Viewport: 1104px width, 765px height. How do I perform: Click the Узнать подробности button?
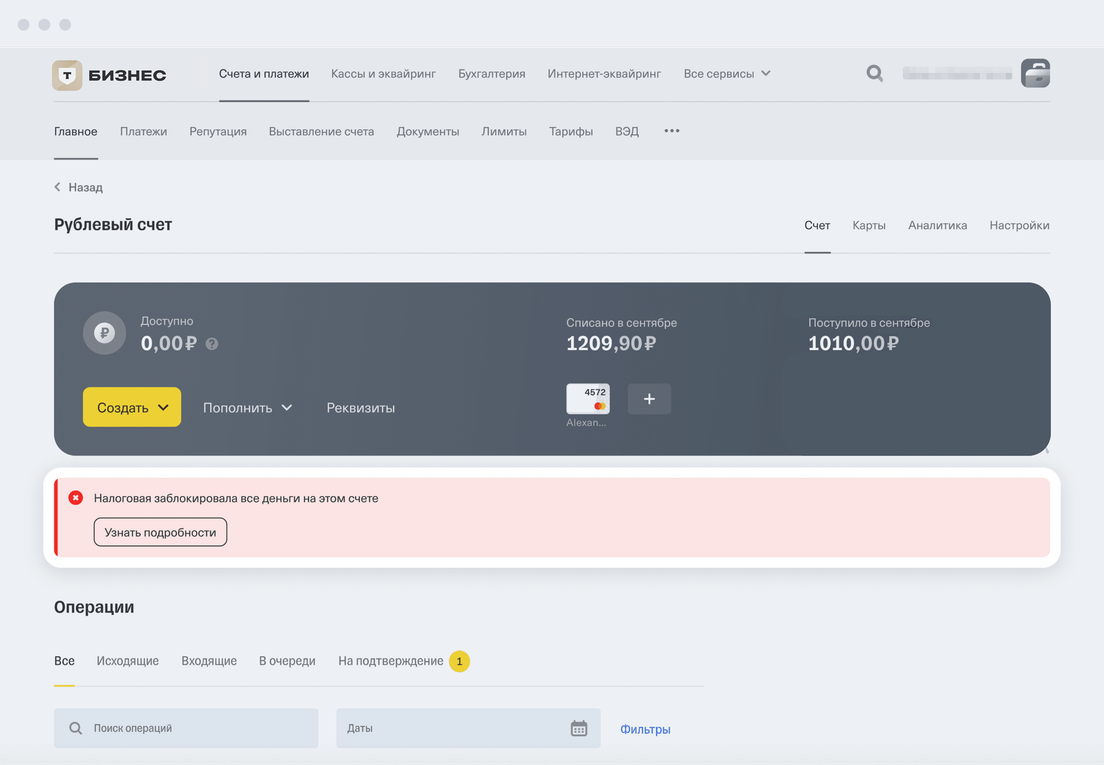161,532
